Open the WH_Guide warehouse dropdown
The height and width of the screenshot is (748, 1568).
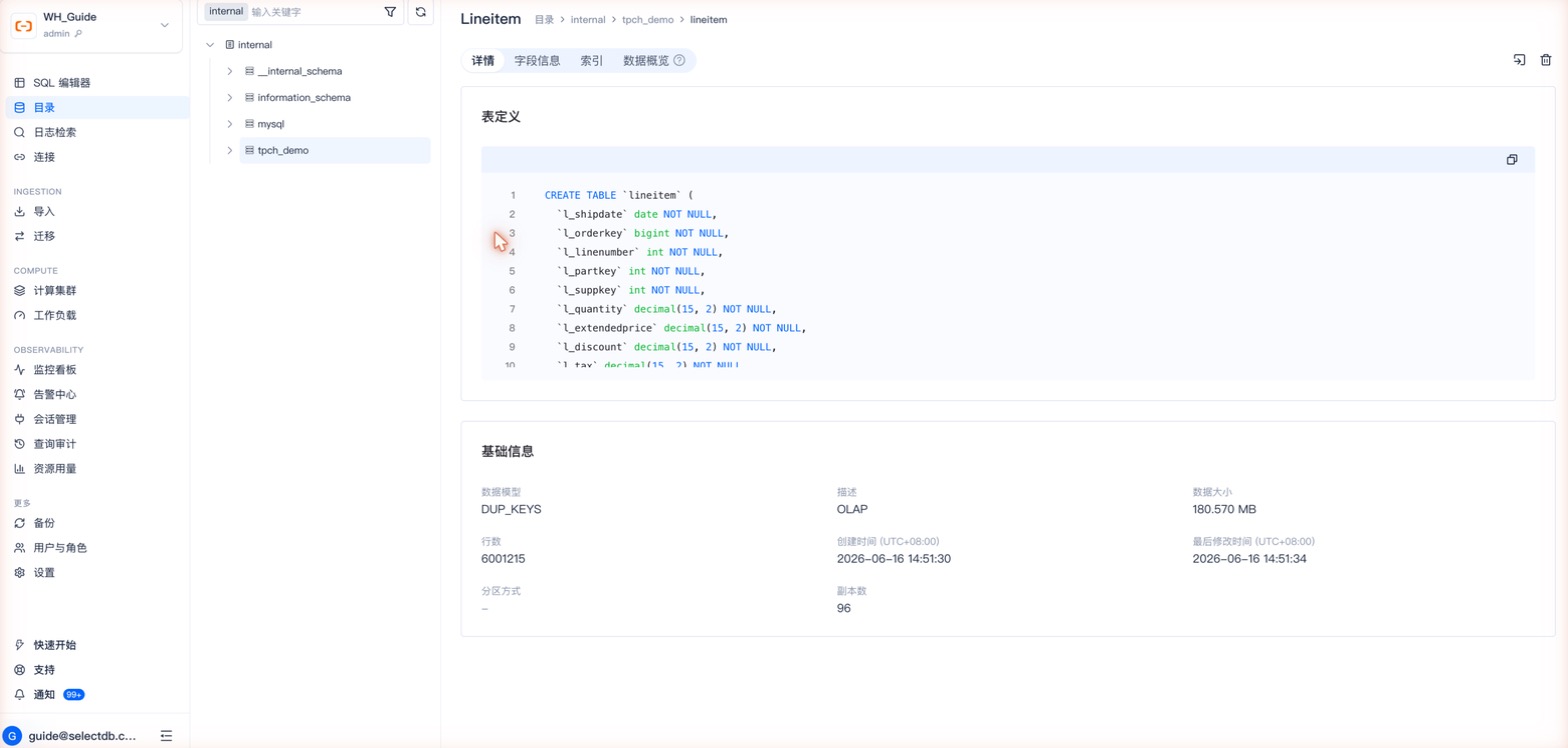[165, 25]
